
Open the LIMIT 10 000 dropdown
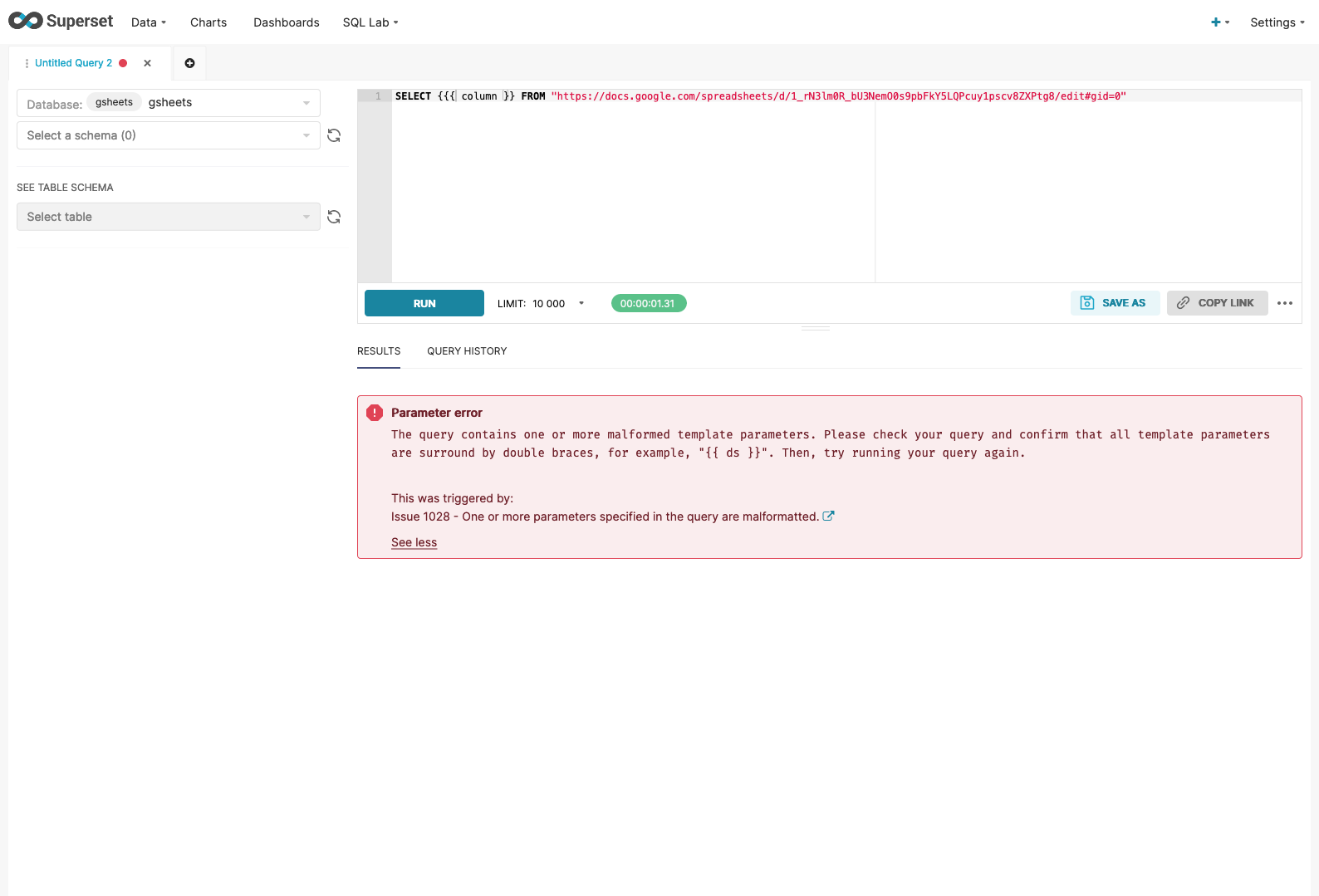pos(541,303)
